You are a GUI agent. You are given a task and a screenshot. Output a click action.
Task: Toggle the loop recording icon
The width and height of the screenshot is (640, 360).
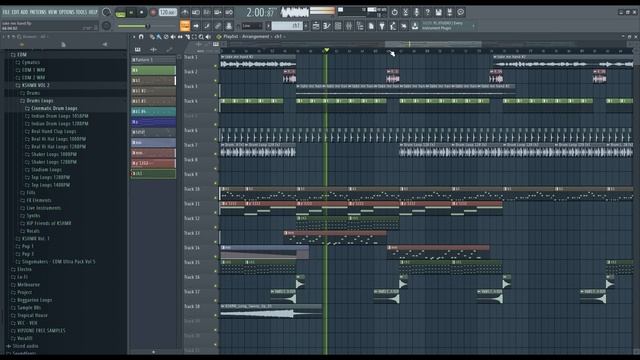(229, 12)
